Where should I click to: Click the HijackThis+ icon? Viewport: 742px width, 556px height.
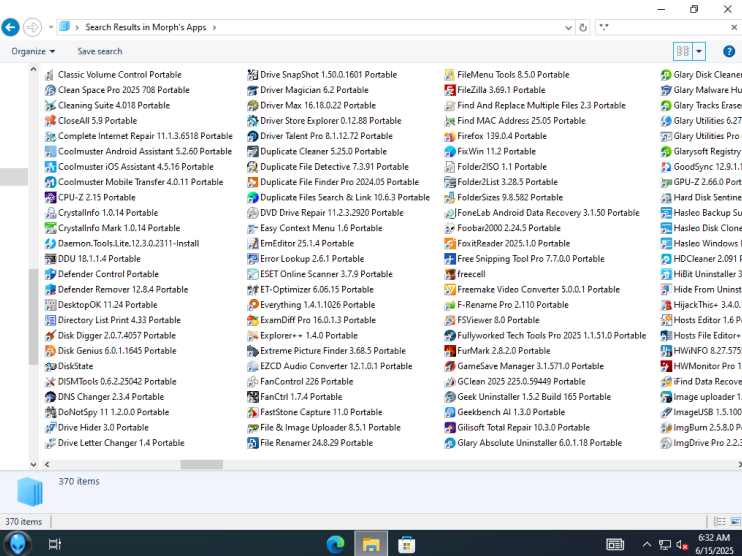point(666,305)
